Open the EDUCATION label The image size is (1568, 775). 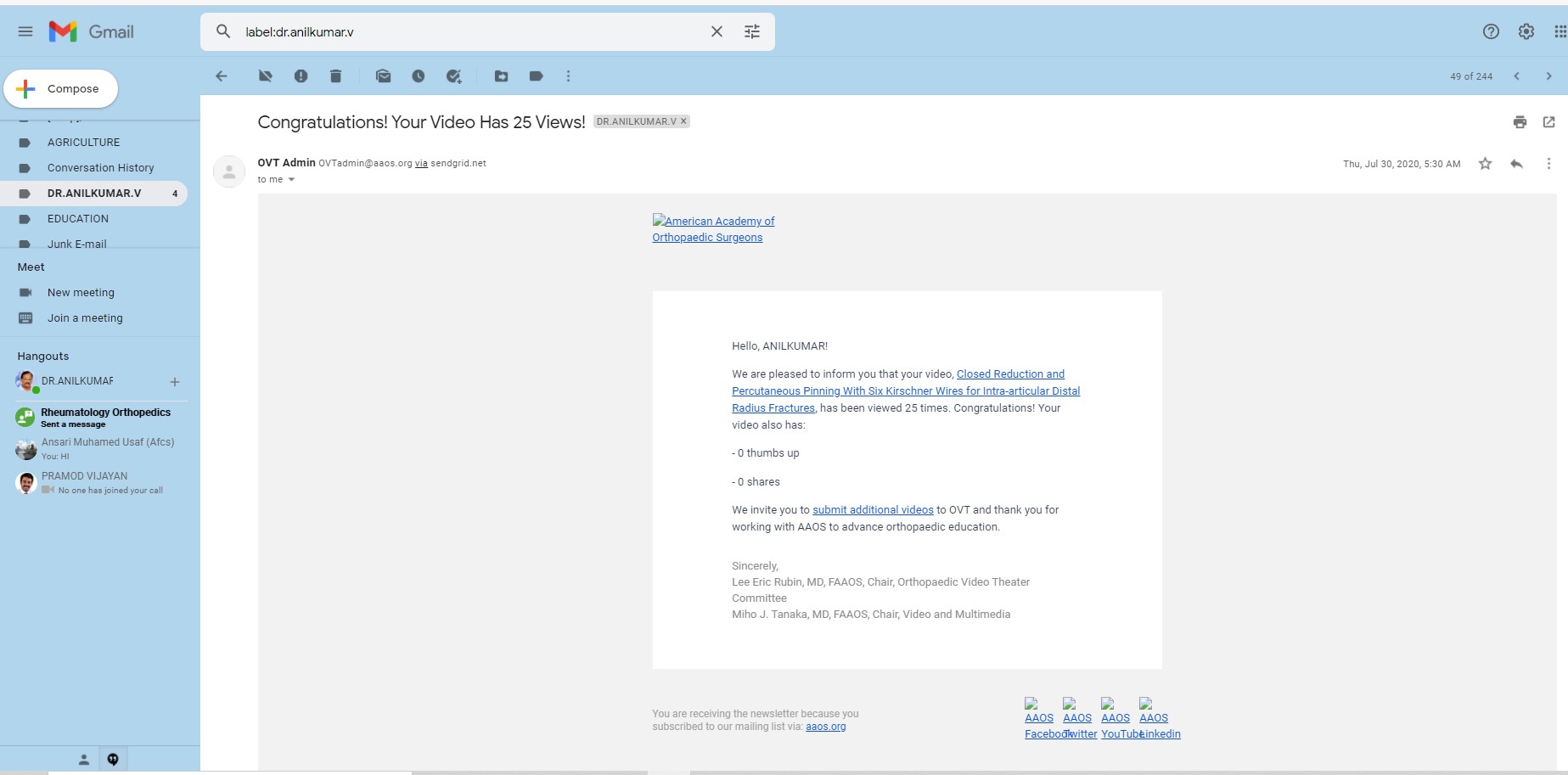click(x=78, y=219)
